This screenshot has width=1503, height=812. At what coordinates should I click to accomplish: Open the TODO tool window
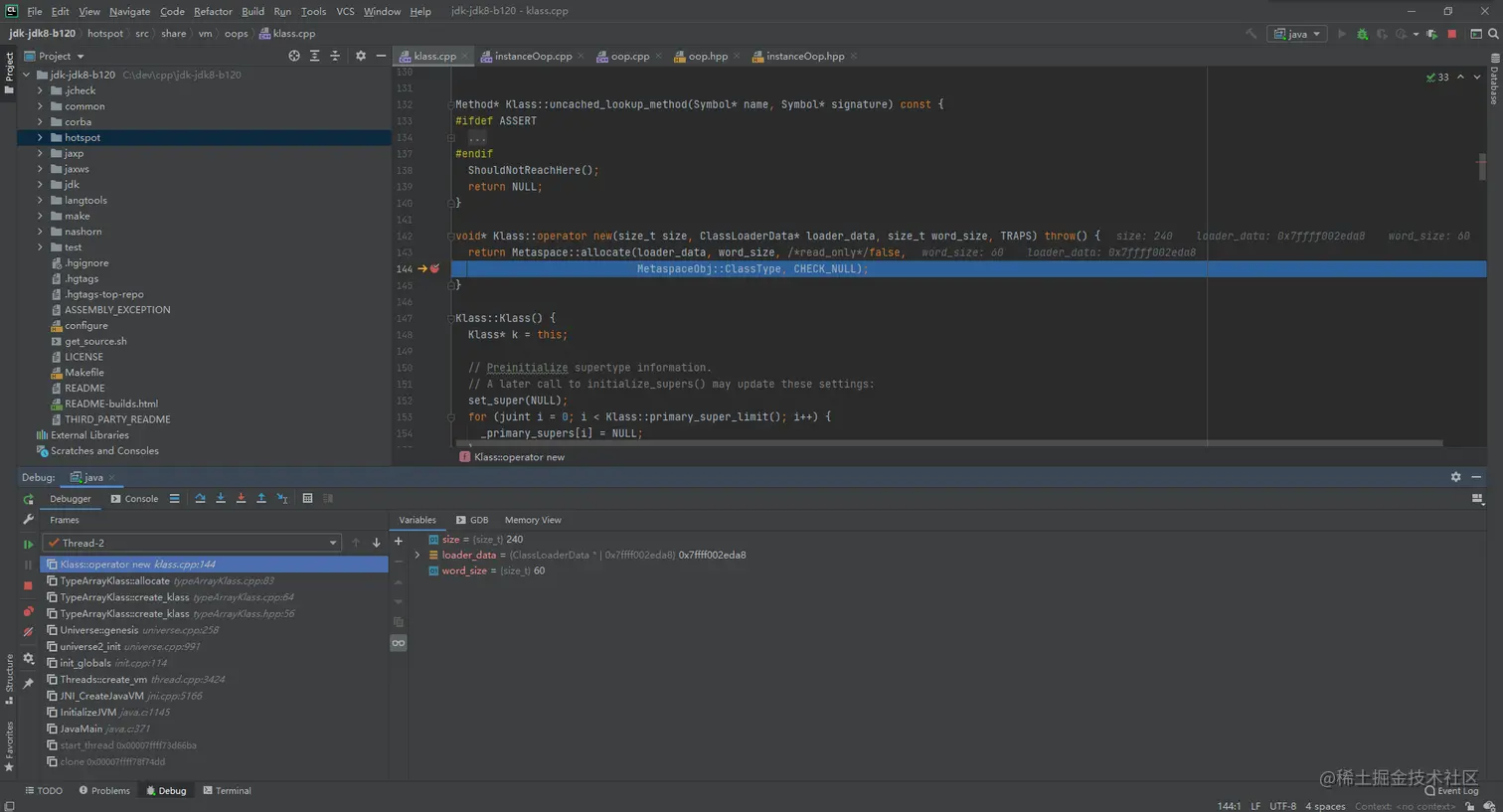point(43,791)
